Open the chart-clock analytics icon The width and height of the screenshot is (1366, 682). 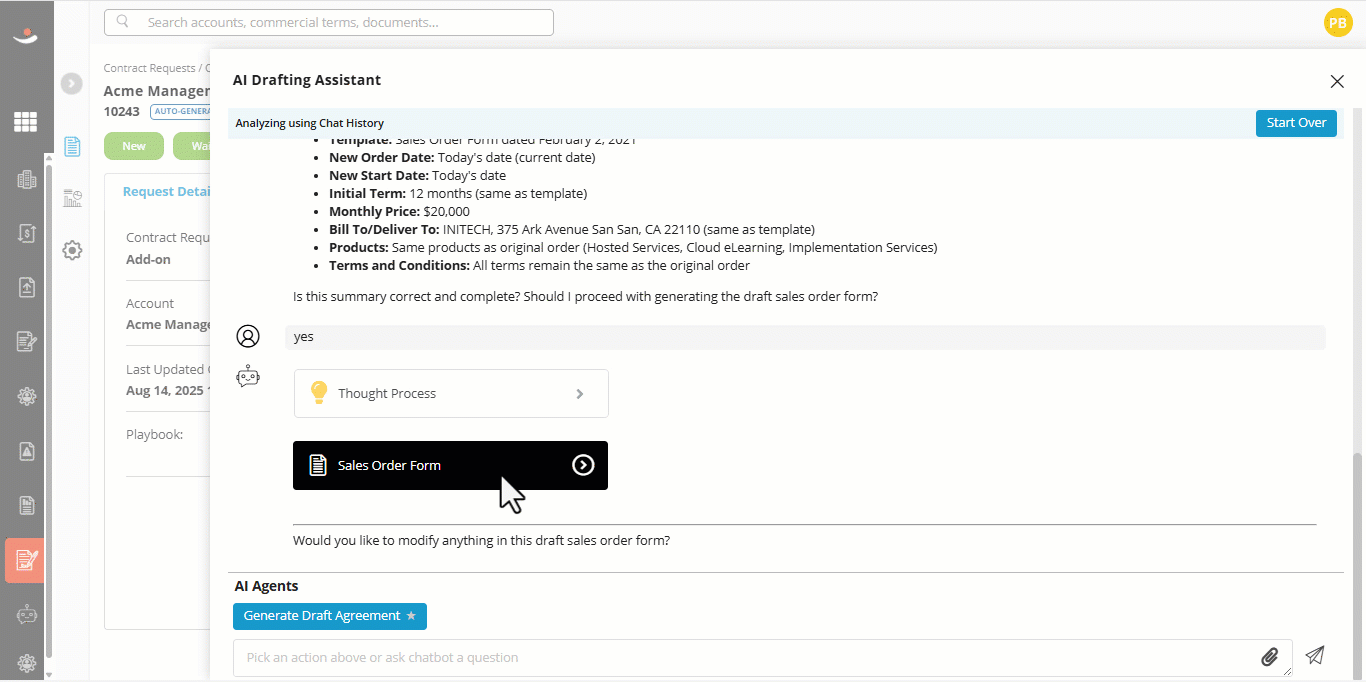coord(72,198)
